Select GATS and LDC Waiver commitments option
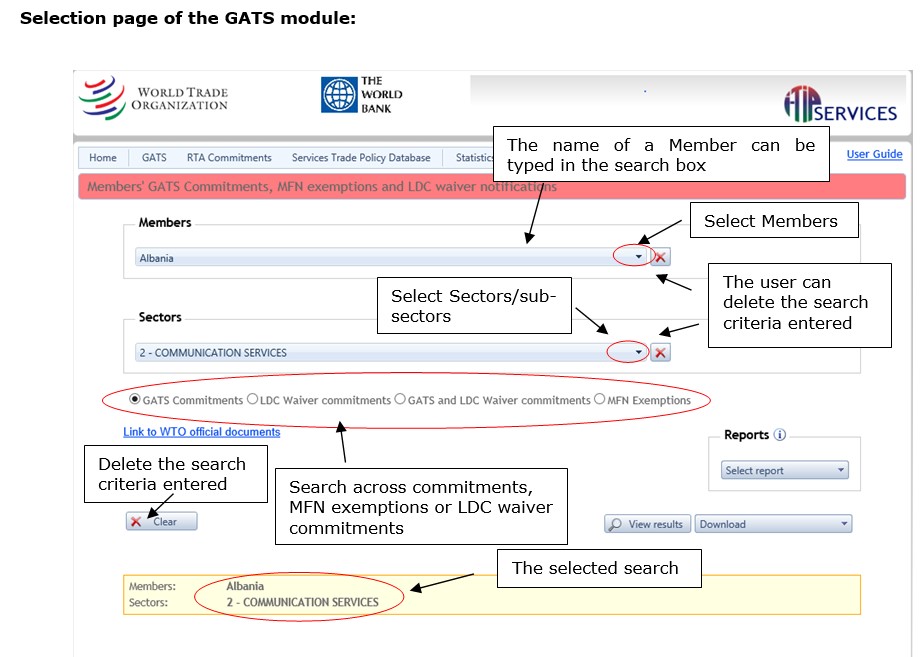 (400, 399)
